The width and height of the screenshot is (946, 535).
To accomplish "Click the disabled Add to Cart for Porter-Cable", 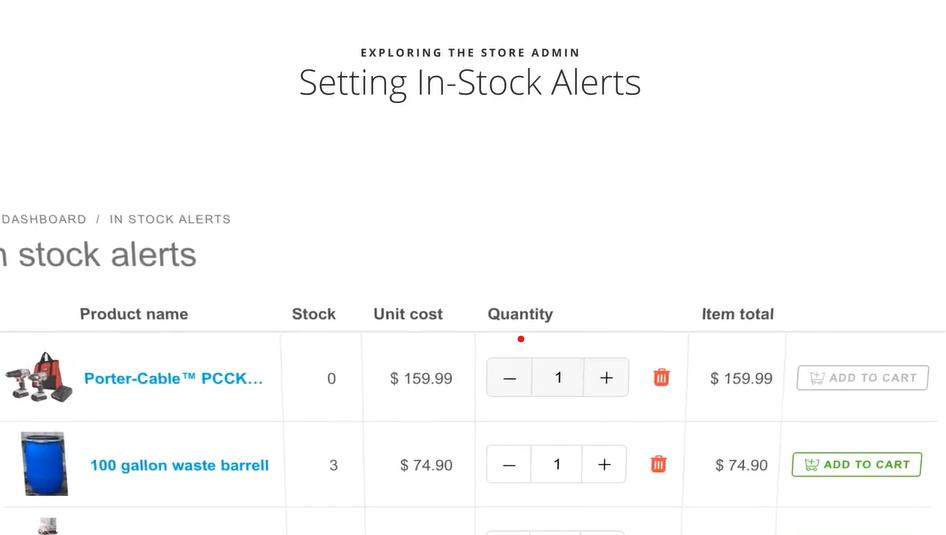I will click(x=862, y=378).
